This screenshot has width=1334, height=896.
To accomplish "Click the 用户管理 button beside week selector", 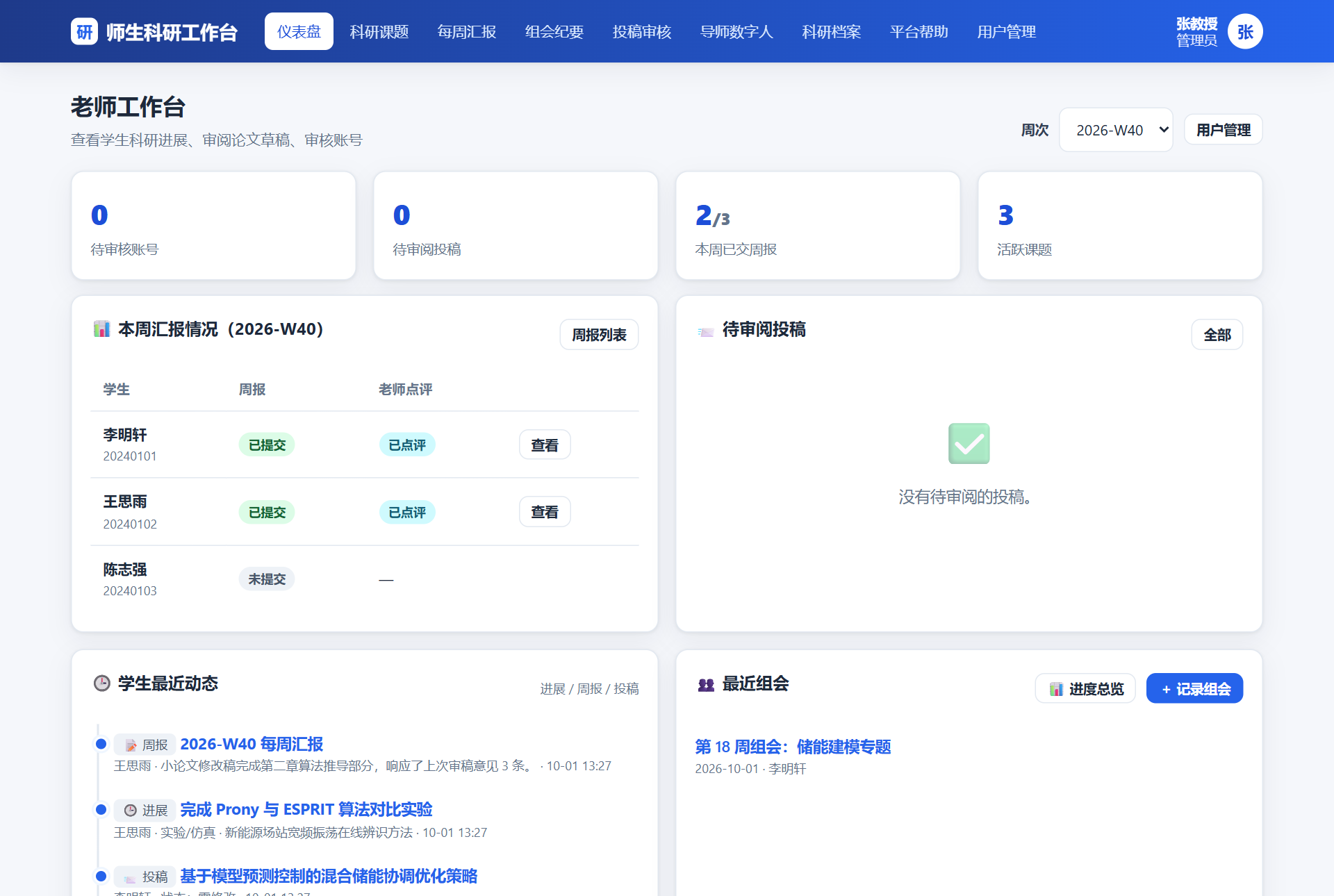I will tap(1224, 130).
